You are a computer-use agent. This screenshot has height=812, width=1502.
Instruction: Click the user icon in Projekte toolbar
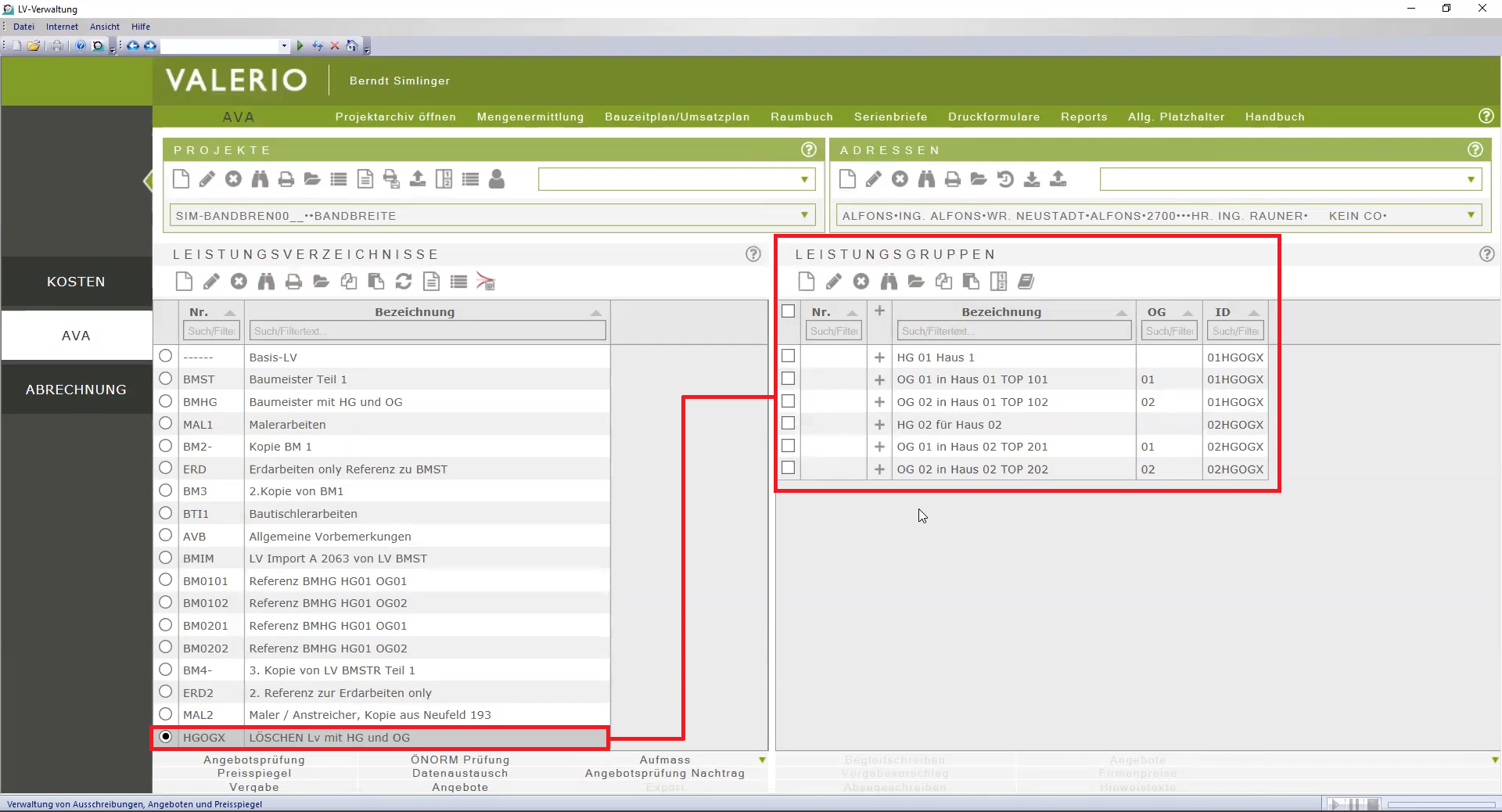point(496,179)
